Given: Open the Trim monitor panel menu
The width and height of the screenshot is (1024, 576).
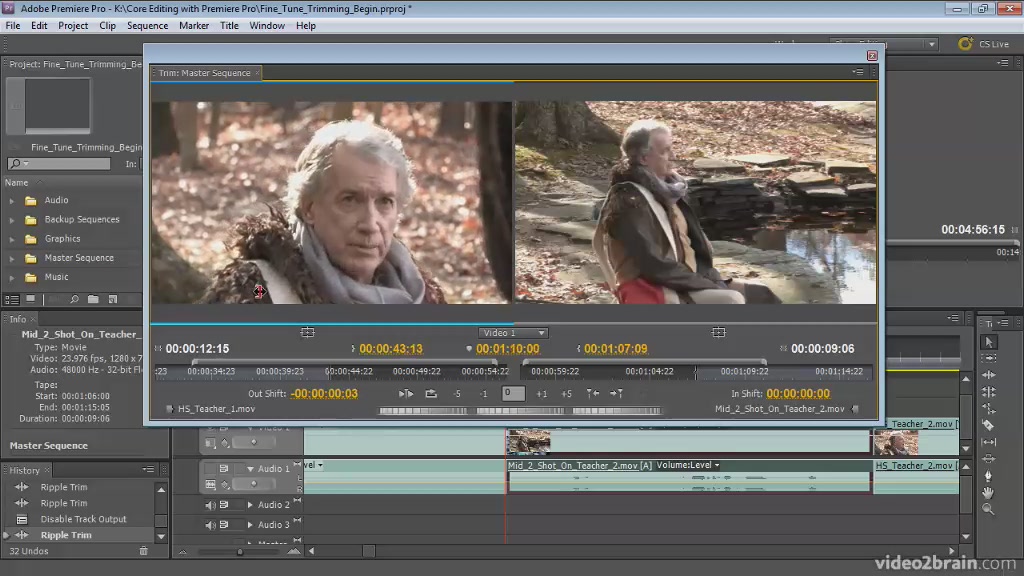Looking at the screenshot, I should [858, 72].
